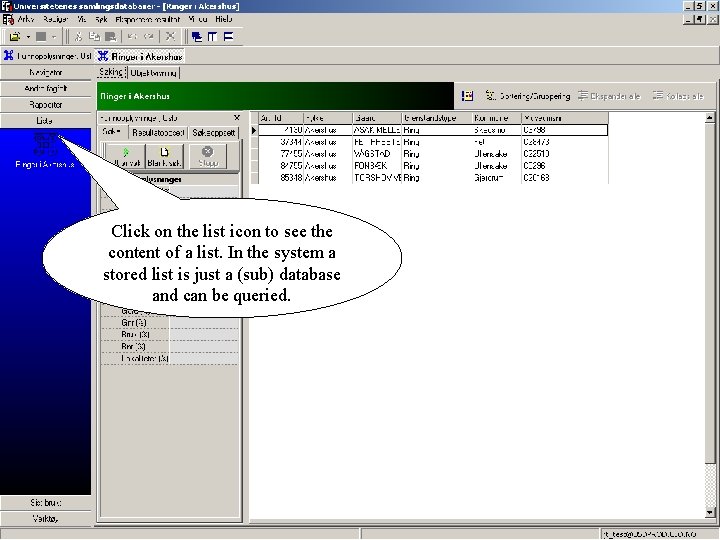Viewport: 720px width, 540px height.
Task: Click the copy toolbar icon
Action: [94, 37]
